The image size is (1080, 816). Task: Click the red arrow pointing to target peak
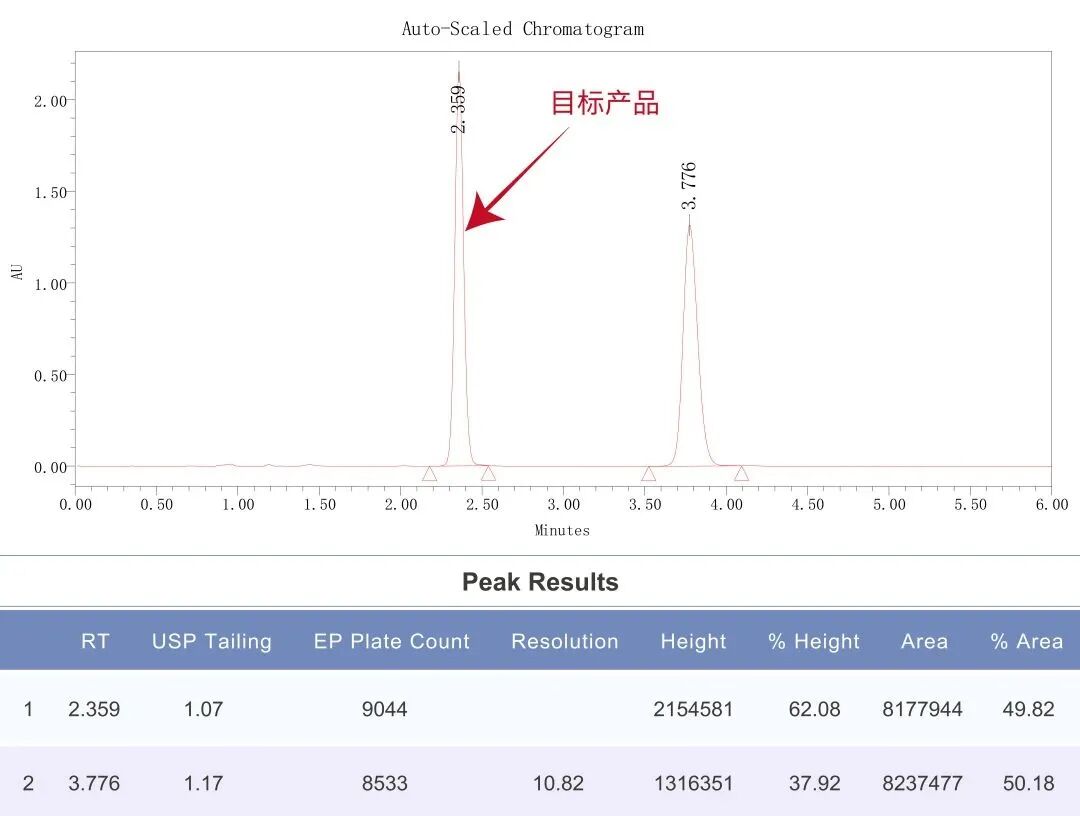517,179
